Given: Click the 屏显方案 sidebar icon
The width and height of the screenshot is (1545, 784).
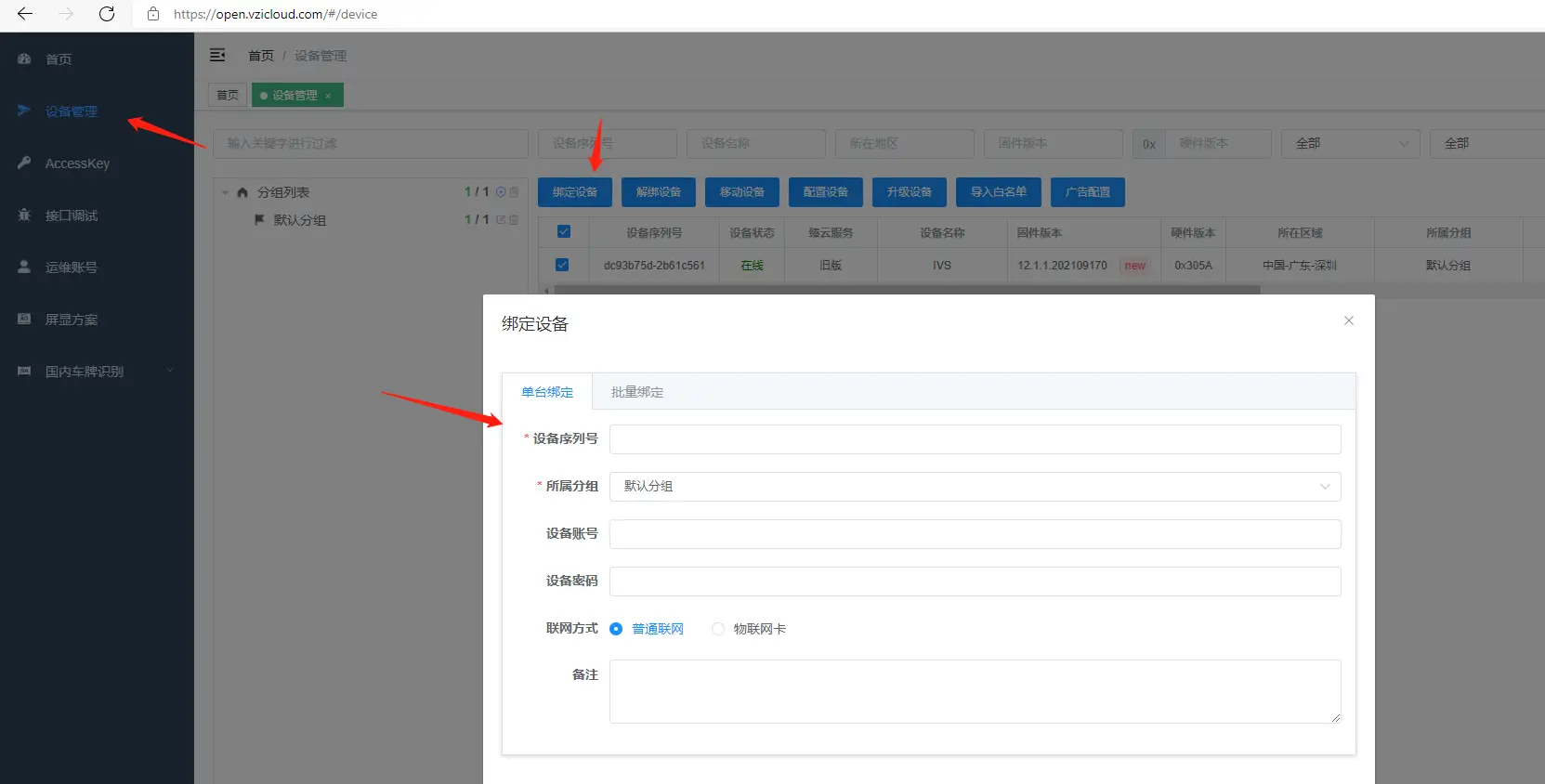Looking at the screenshot, I should [x=24, y=319].
